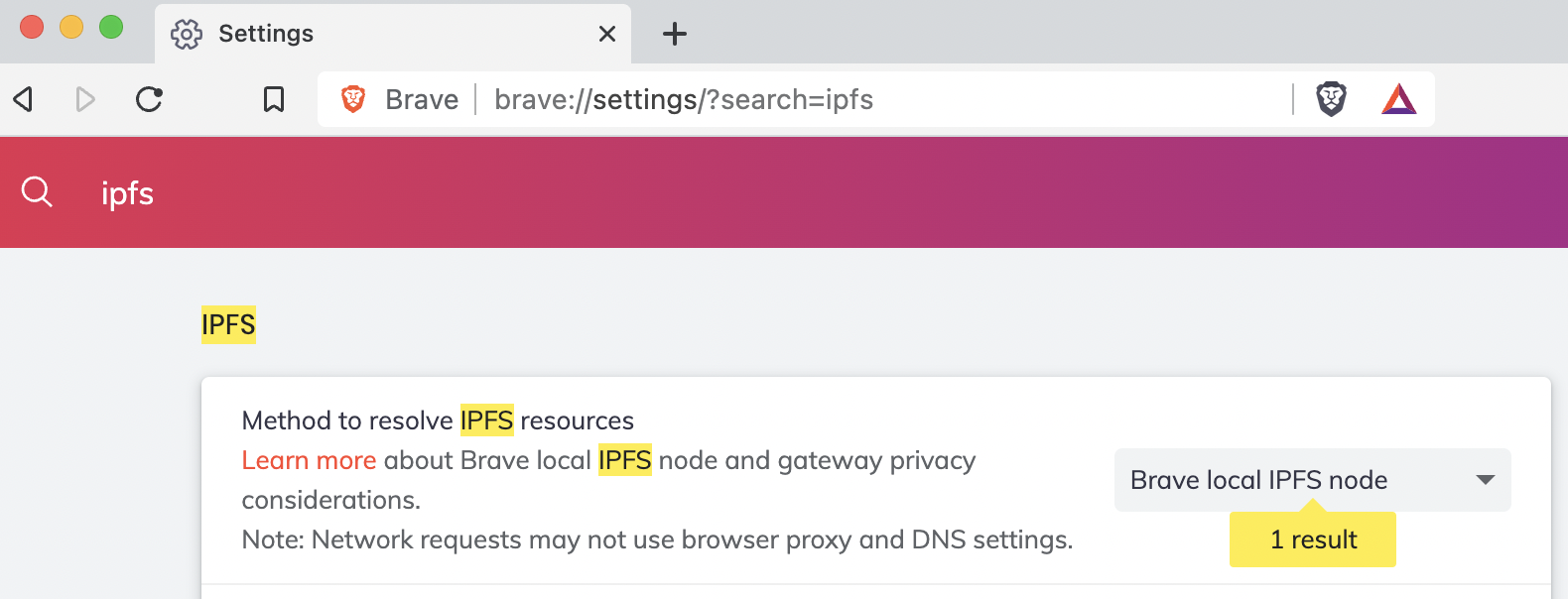Bookmark this page with the bookmark icon
The image size is (1568, 599).
[274, 99]
